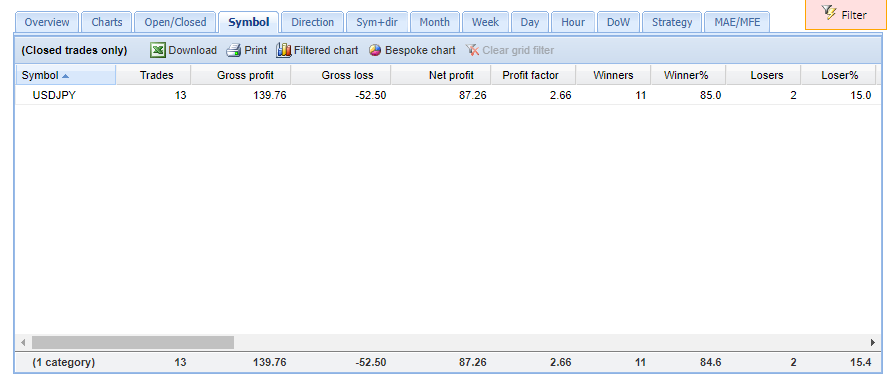
Task: Switch to the Month tab
Action: [x=435, y=22]
